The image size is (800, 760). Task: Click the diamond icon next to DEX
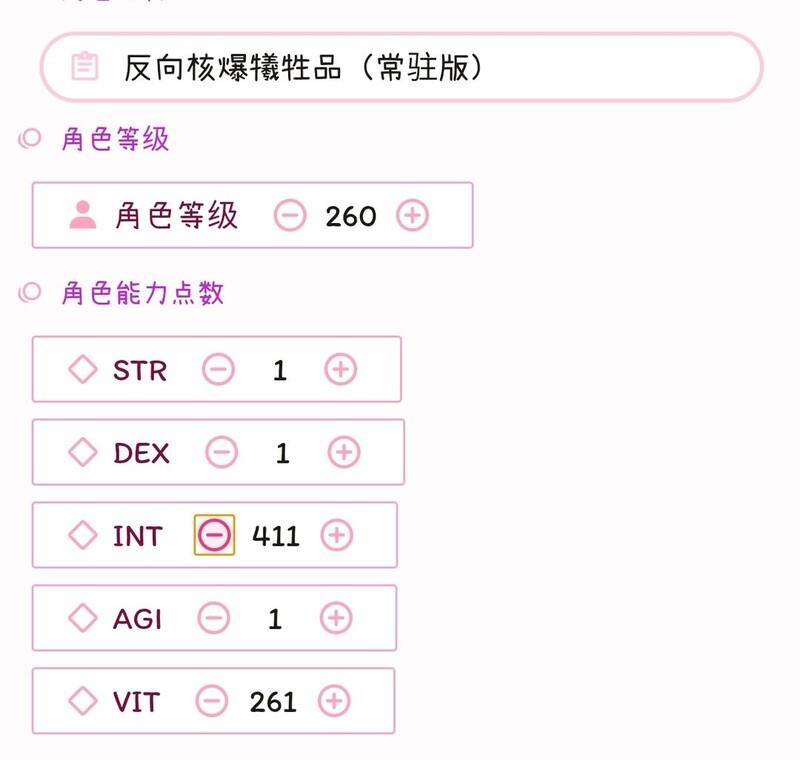click(82, 453)
